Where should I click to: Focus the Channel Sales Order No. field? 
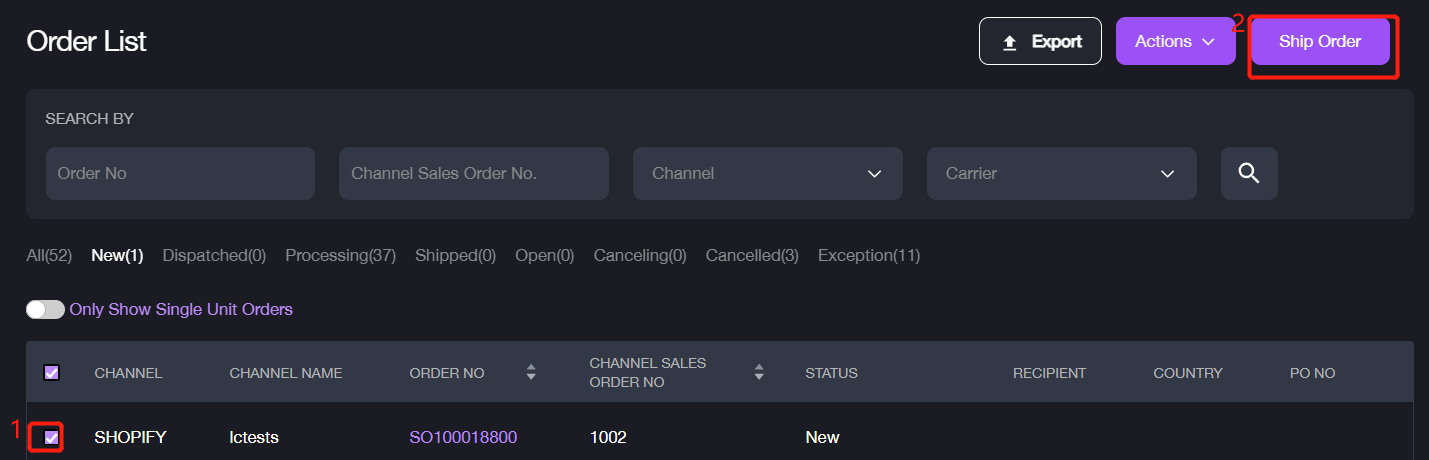coord(473,173)
